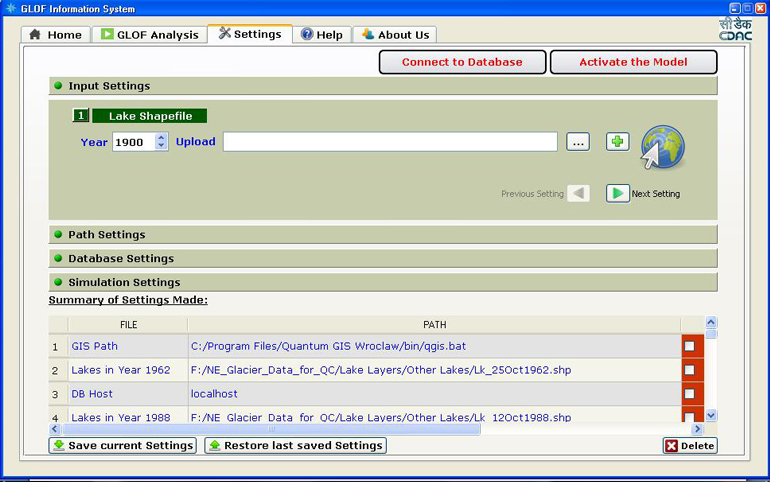Expand the Path Settings section

(x=106, y=235)
